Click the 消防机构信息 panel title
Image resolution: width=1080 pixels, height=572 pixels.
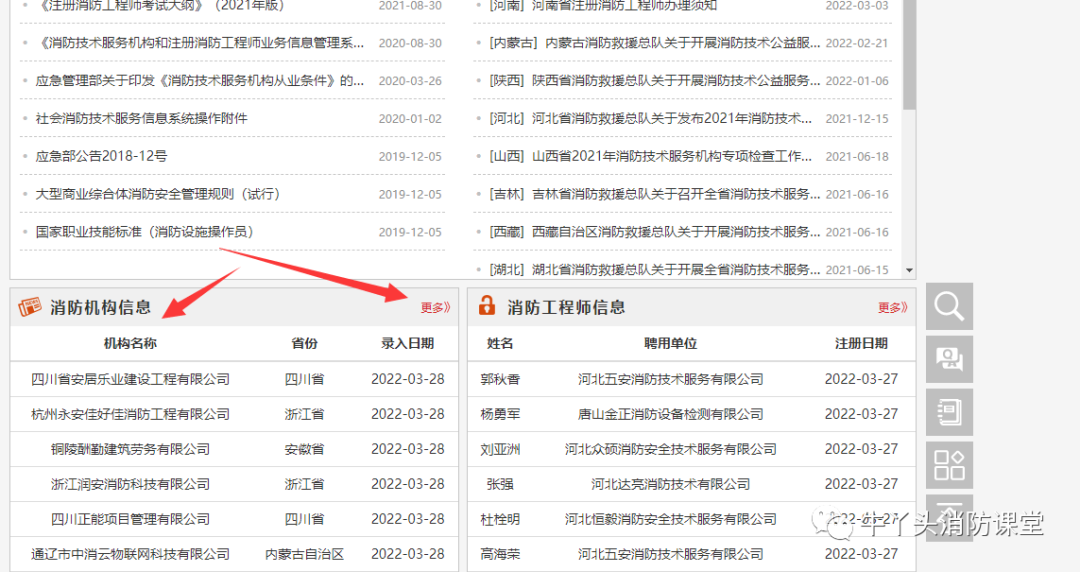point(101,307)
